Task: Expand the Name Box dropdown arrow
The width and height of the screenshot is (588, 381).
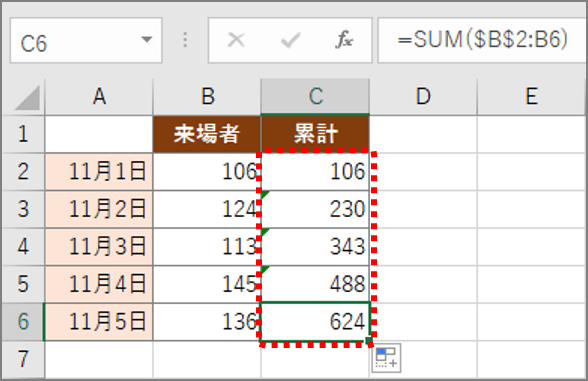Action: pos(147,39)
